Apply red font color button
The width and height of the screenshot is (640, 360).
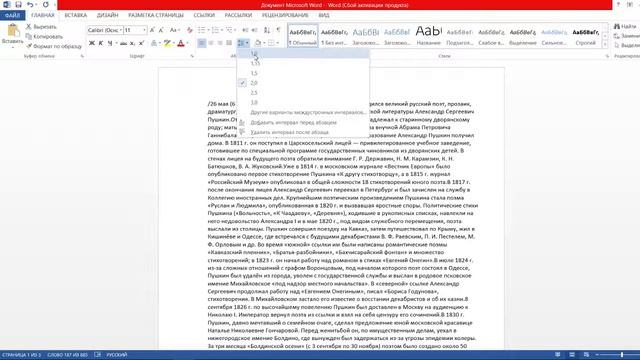181,43
